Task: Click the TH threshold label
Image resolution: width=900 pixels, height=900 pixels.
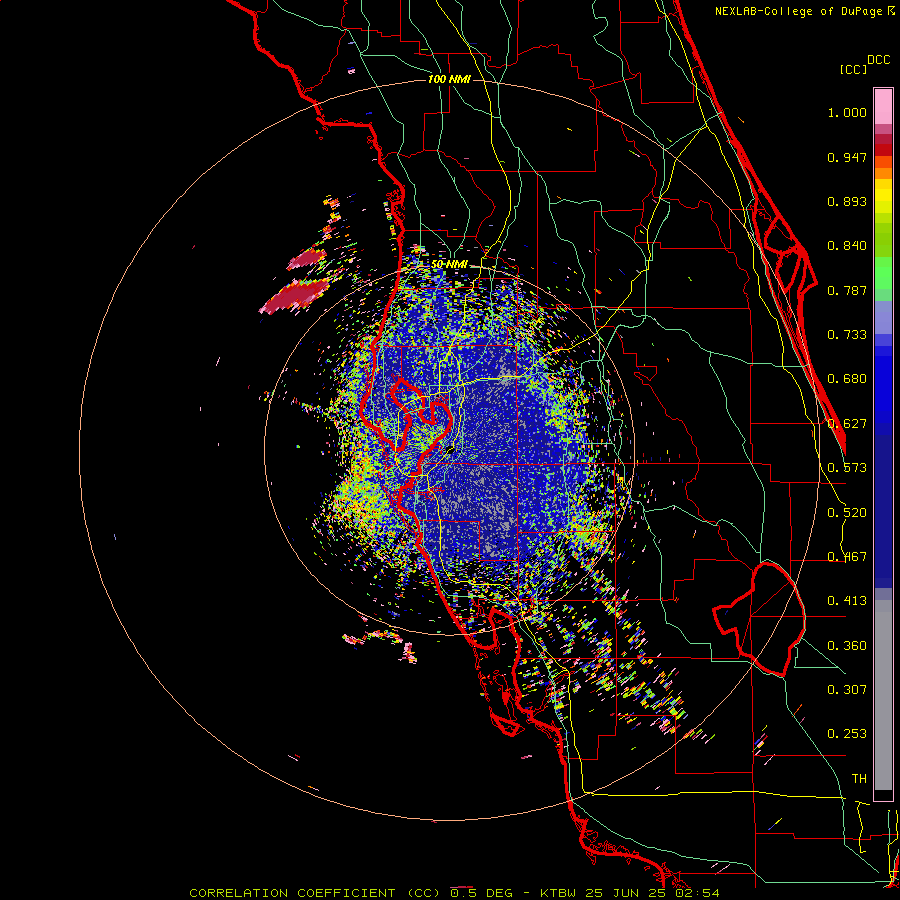Action: point(859,778)
